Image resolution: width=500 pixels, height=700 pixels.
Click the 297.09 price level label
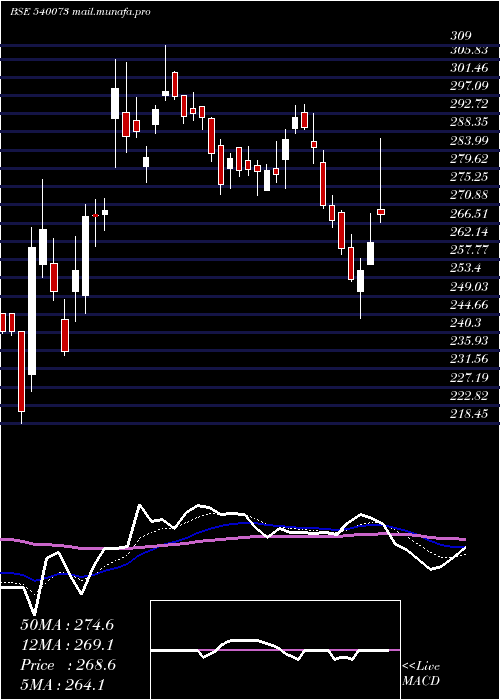click(469, 87)
